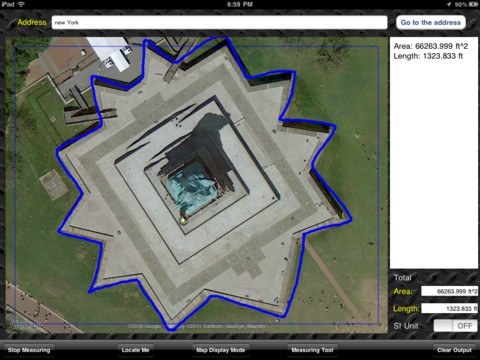Open the Measuring Tool options
Screen dimensions: 480x360
point(312,350)
